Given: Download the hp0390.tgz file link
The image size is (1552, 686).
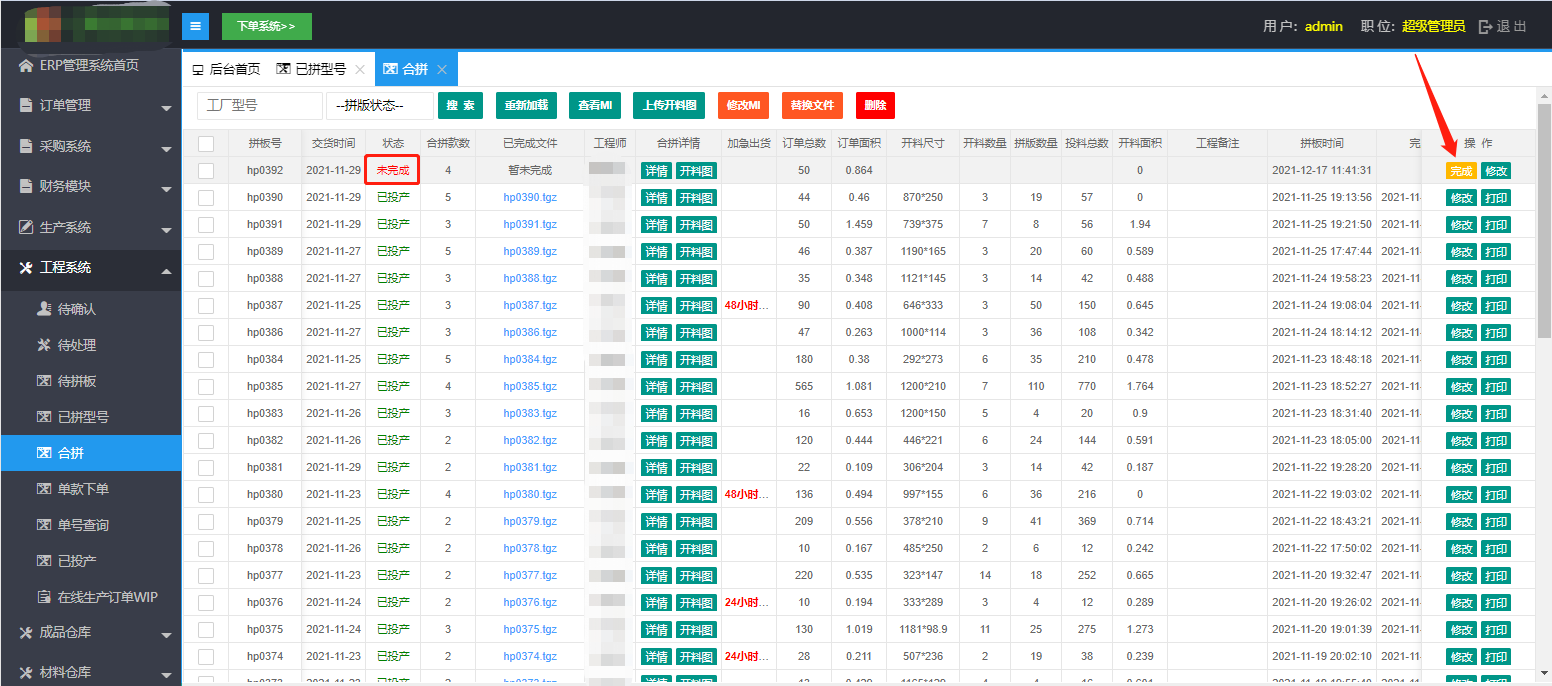Looking at the screenshot, I should [x=530, y=198].
